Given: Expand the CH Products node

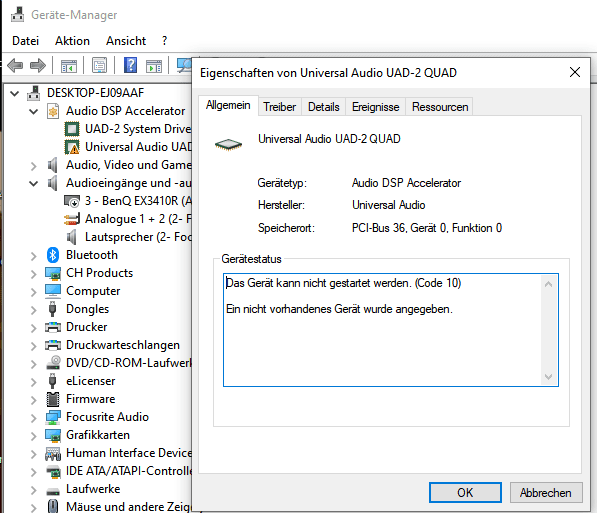Looking at the screenshot, I should (x=34, y=274).
